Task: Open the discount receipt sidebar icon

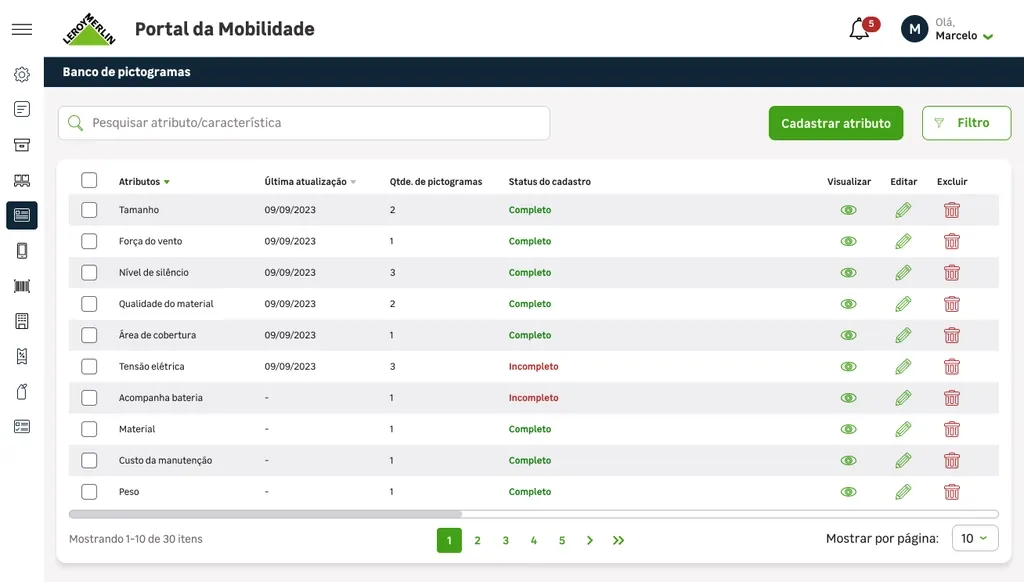Action: click(22, 356)
